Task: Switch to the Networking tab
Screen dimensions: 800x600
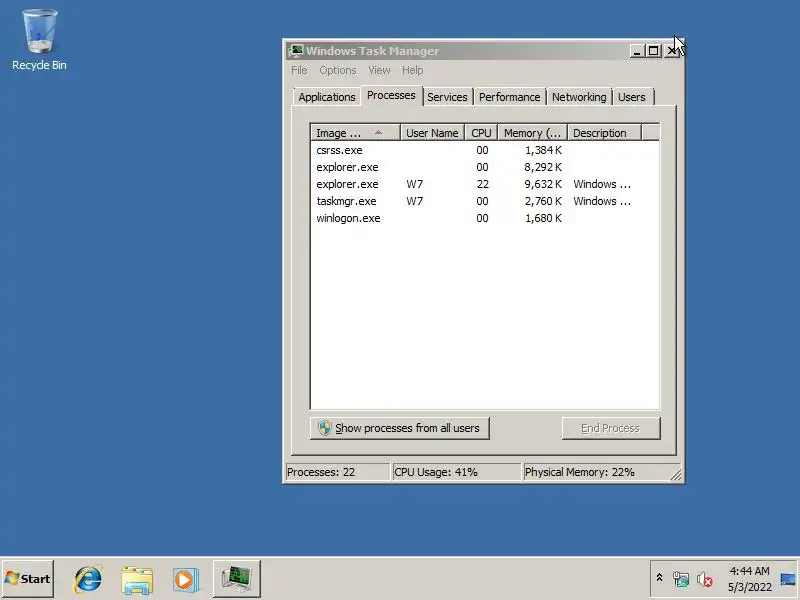Action: coord(579,97)
